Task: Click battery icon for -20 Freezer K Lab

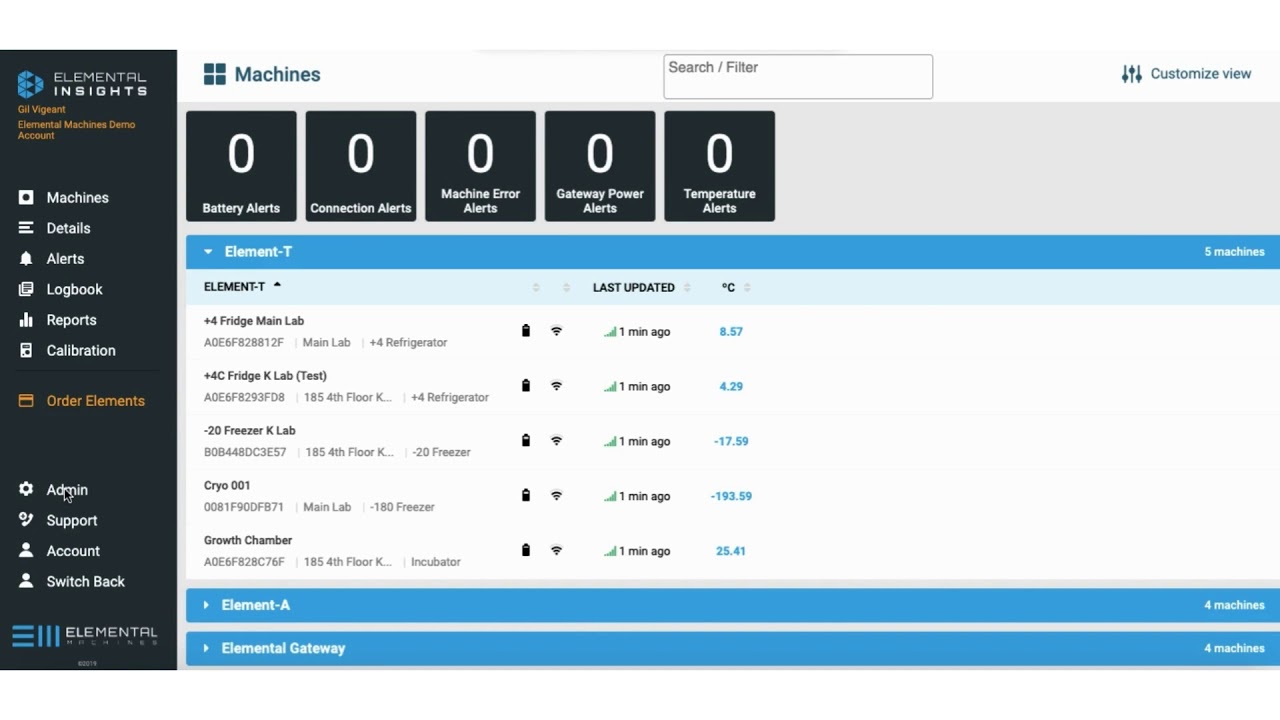Action: (526, 441)
